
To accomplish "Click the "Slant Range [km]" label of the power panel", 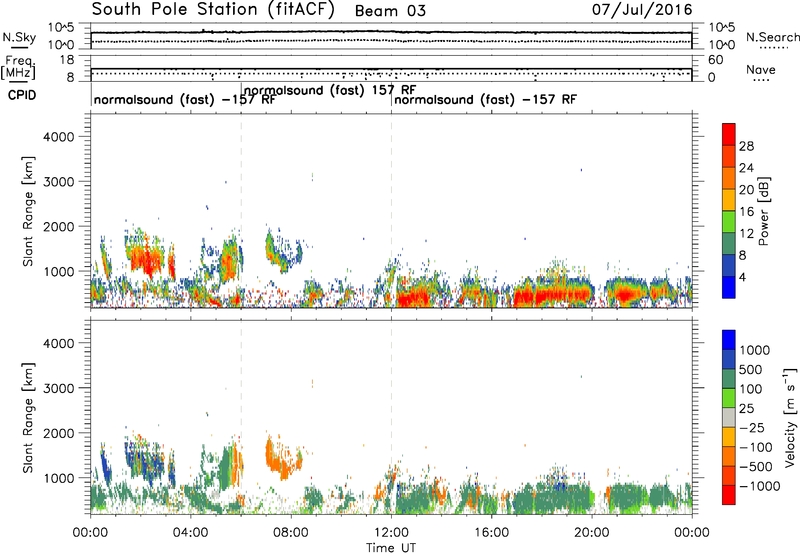I will coord(28,211).
